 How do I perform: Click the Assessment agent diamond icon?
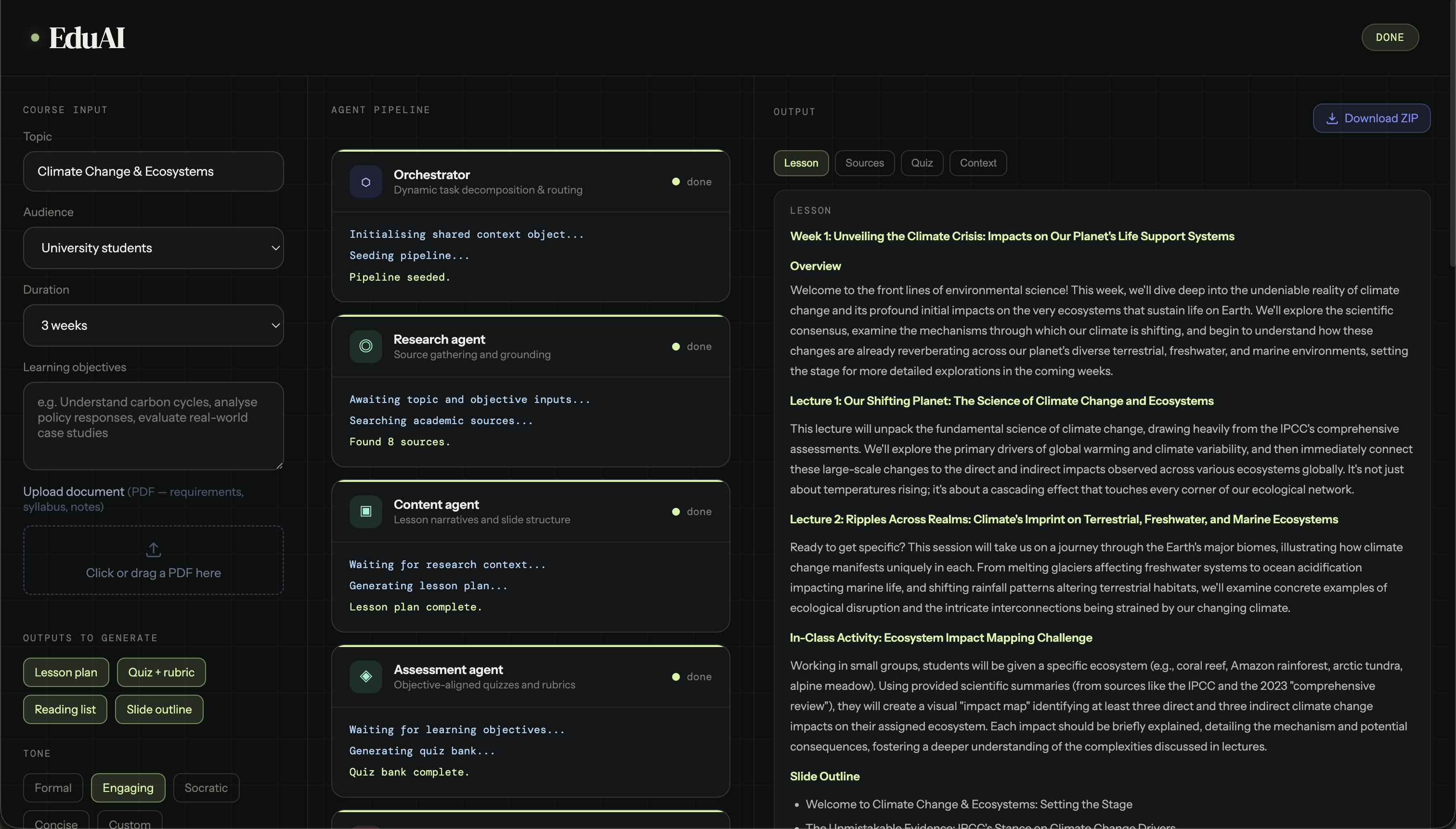pyautogui.click(x=365, y=676)
